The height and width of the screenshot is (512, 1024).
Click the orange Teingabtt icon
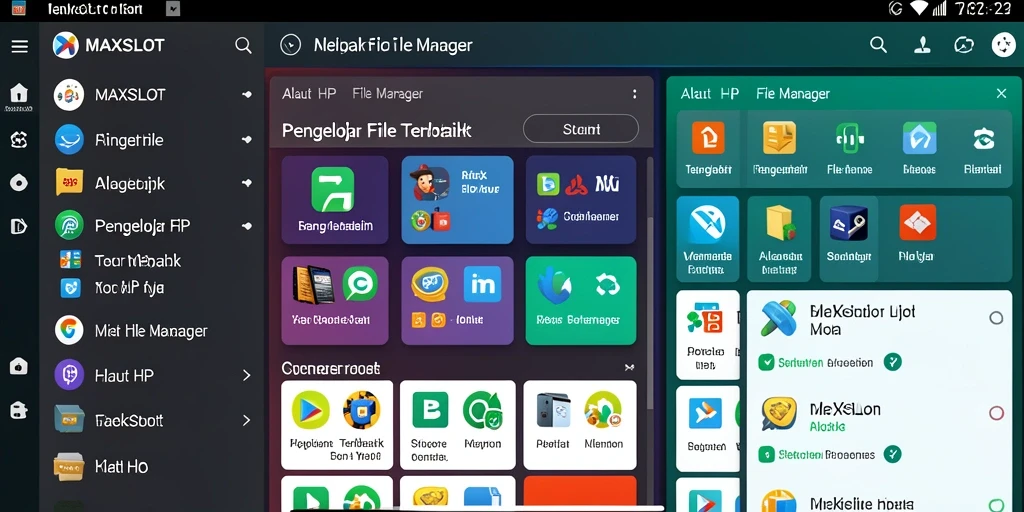[708, 138]
